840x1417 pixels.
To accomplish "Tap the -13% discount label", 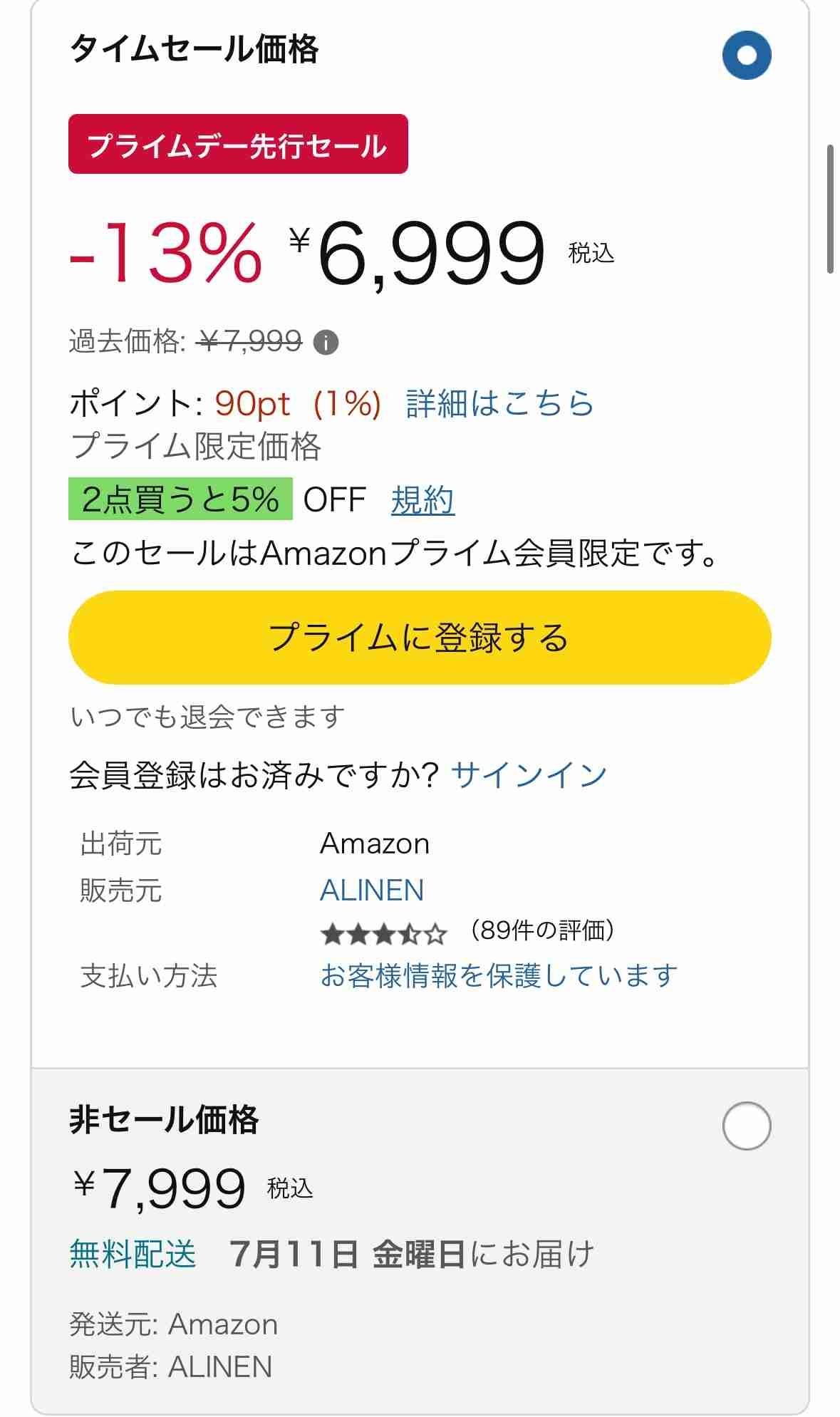I will pos(166,253).
